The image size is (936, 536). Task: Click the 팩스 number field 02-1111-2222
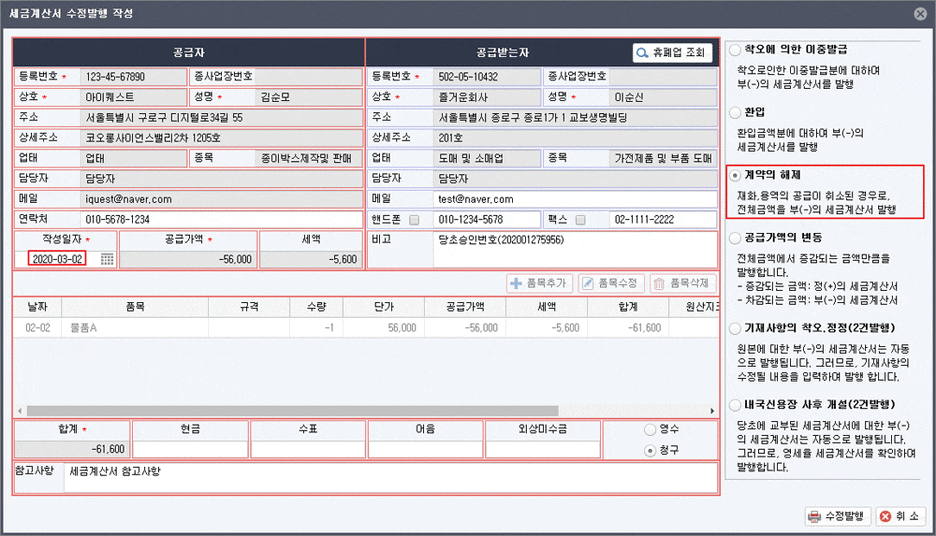click(x=663, y=219)
